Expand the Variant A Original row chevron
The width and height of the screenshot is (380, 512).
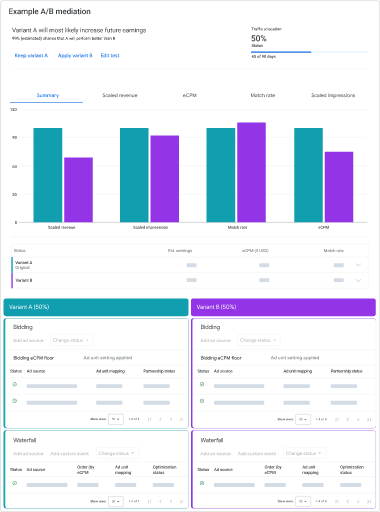pyautogui.click(x=358, y=265)
